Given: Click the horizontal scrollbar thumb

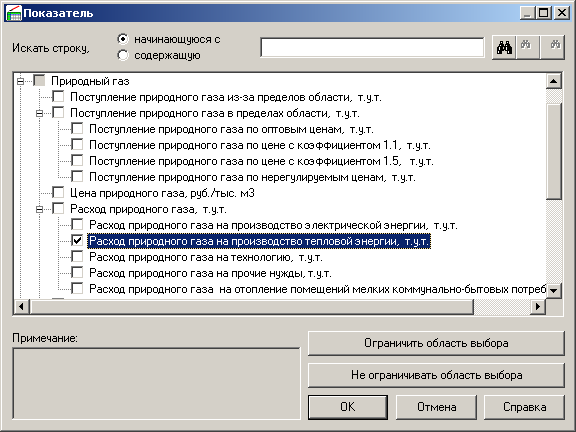Looking at the screenshot, I should click(252, 306).
